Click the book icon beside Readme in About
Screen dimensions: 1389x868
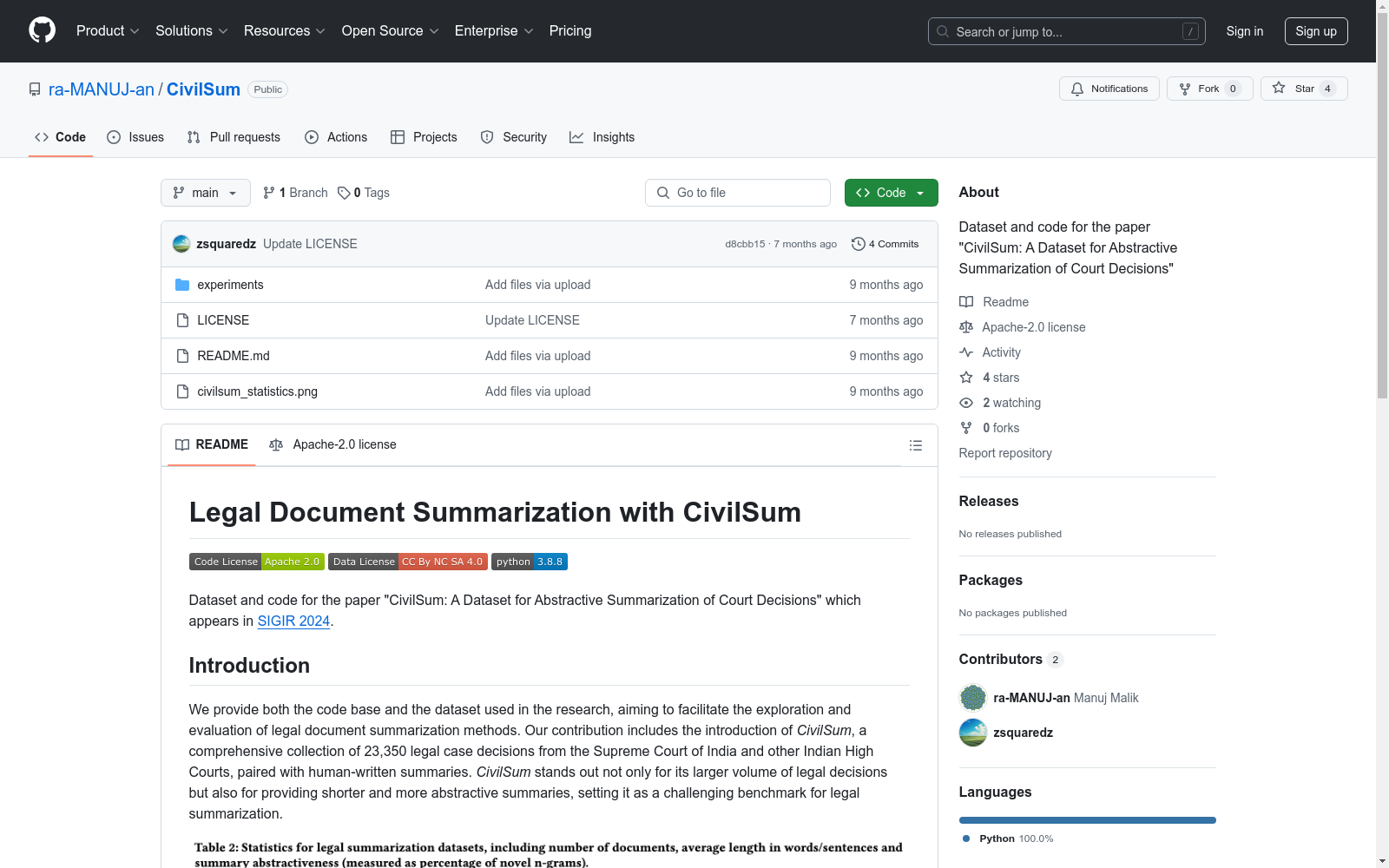coord(966,302)
